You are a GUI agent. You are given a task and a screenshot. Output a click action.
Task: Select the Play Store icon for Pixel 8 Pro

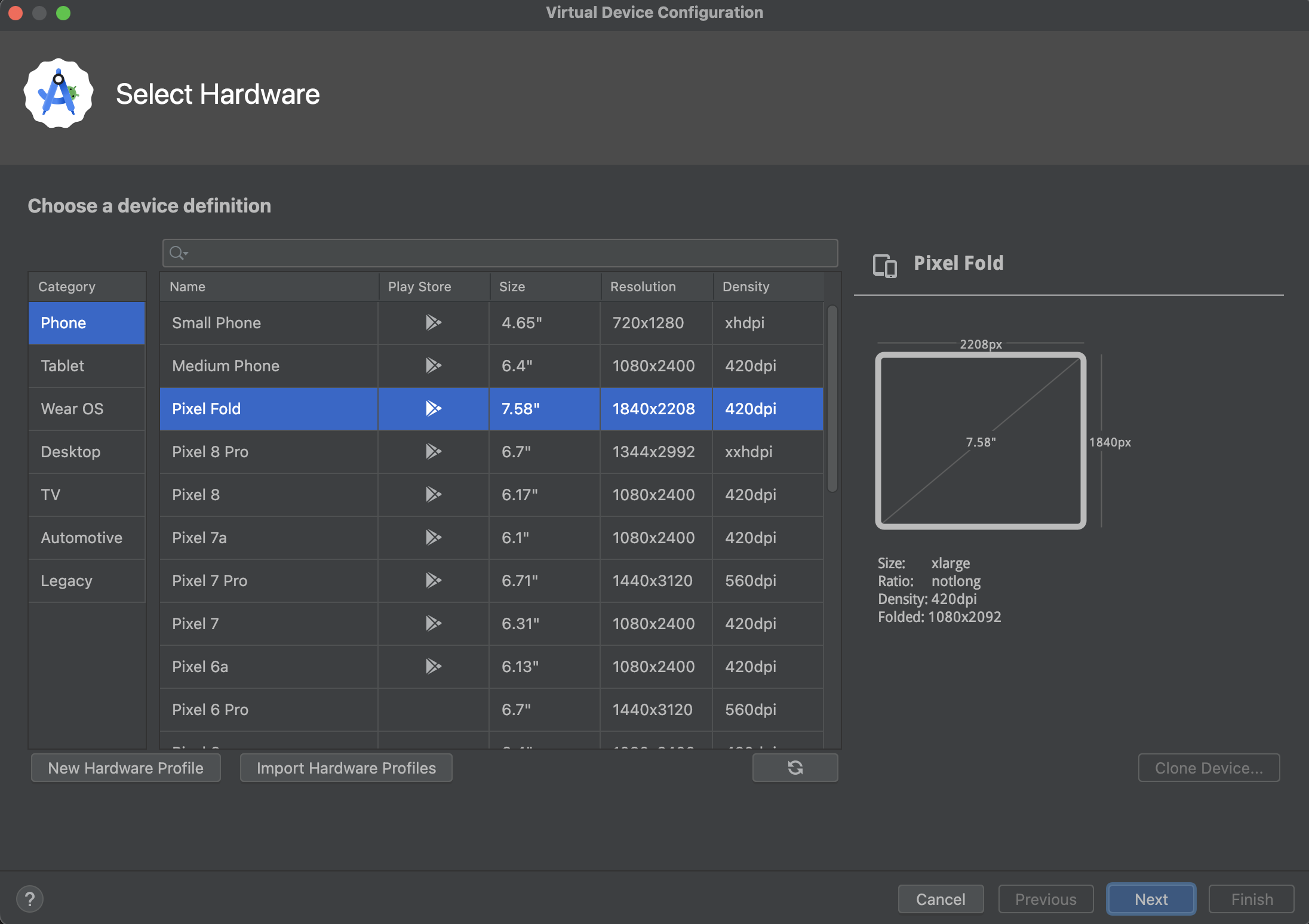(432, 451)
